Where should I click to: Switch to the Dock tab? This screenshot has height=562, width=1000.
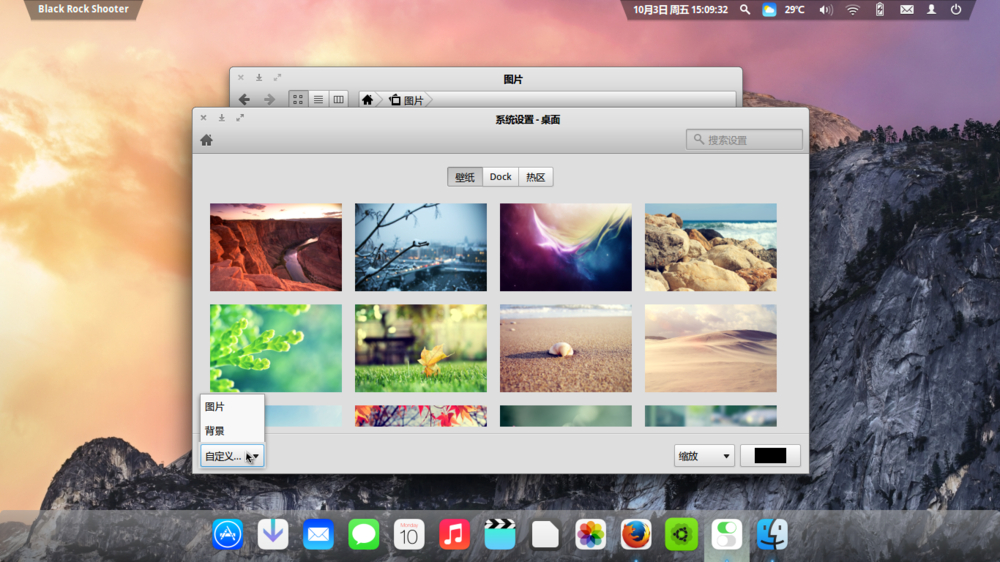tap(500, 177)
